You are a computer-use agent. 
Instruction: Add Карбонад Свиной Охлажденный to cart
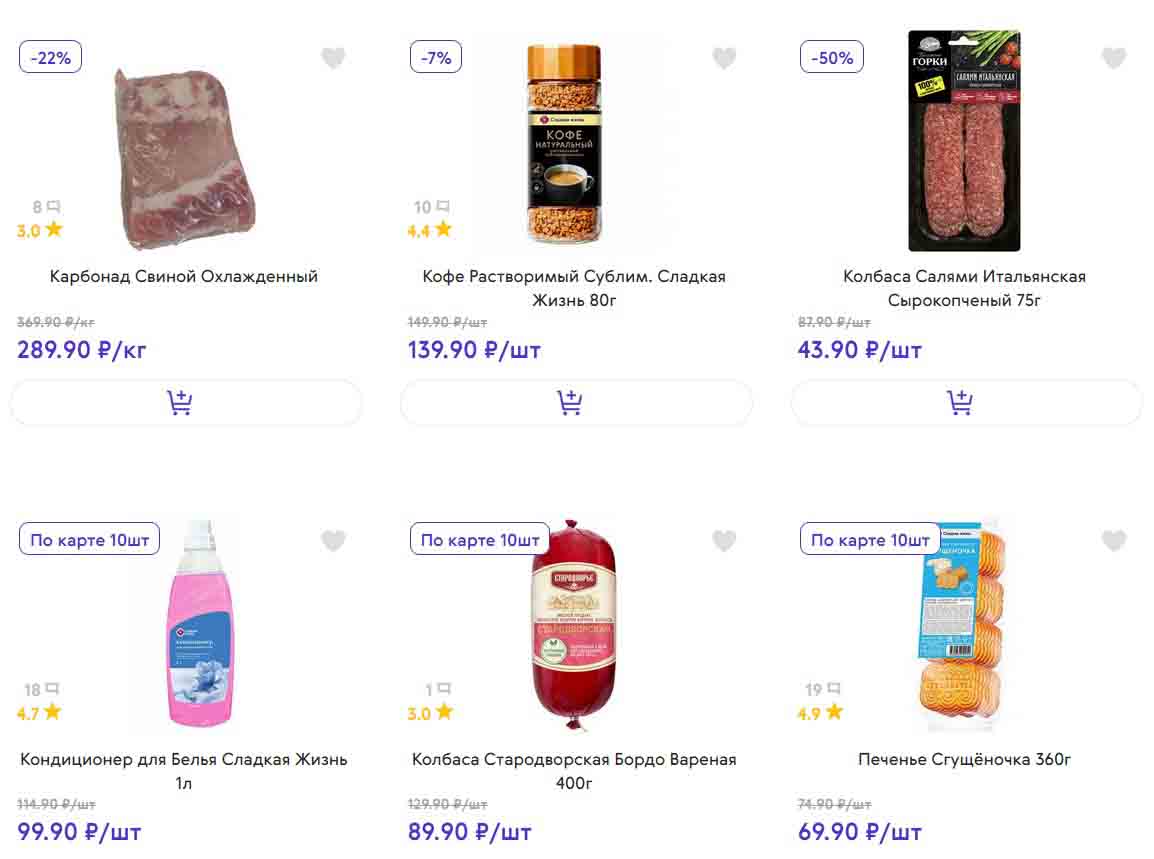click(186, 403)
